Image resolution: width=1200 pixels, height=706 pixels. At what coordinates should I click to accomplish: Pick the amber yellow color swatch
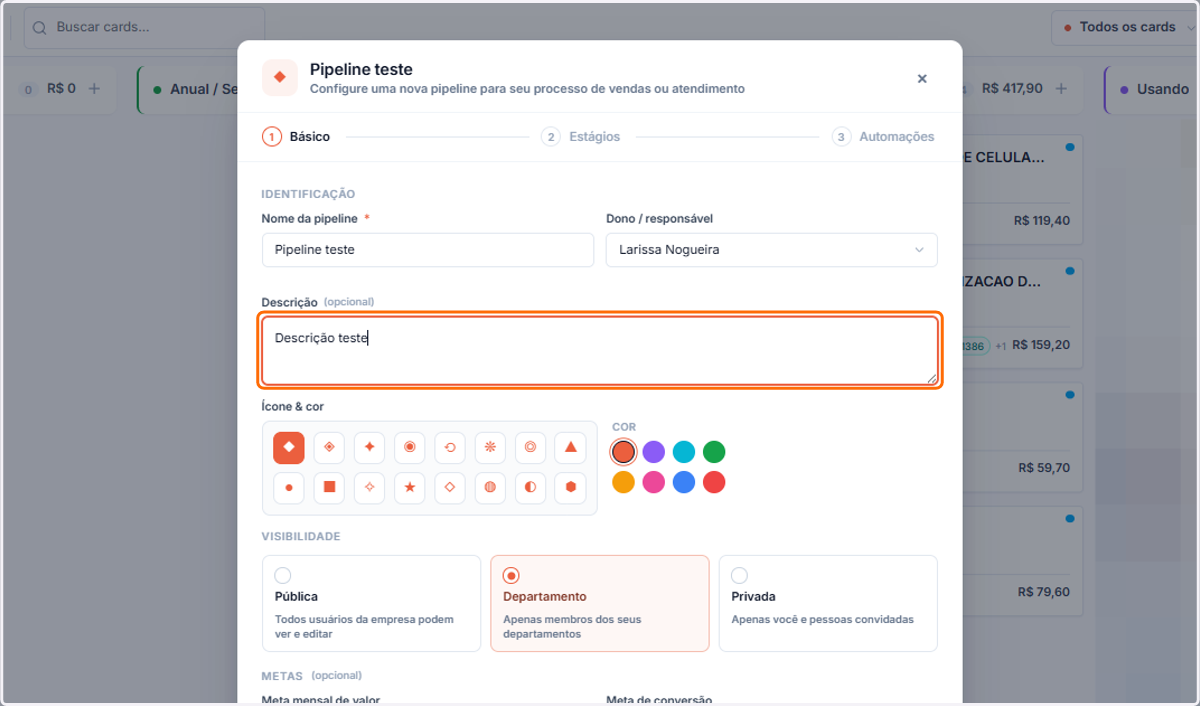tap(624, 482)
